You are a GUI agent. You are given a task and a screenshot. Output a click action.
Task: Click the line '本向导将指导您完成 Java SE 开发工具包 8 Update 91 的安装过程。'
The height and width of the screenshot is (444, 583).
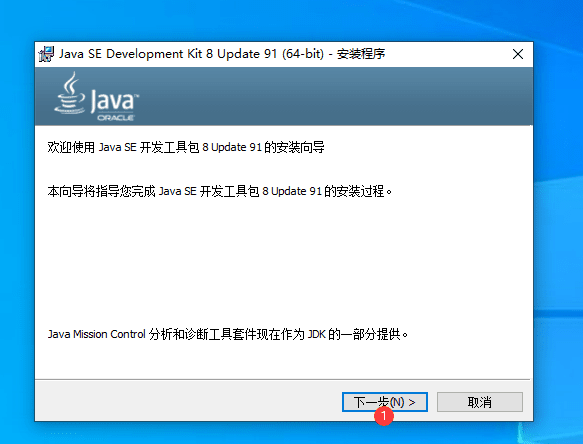pyautogui.click(x=220, y=192)
